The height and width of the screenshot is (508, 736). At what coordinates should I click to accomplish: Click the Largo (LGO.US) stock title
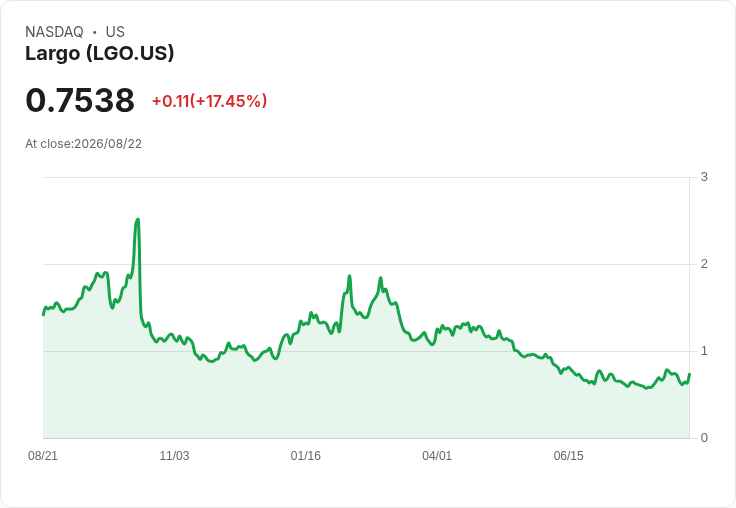click(x=100, y=53)
